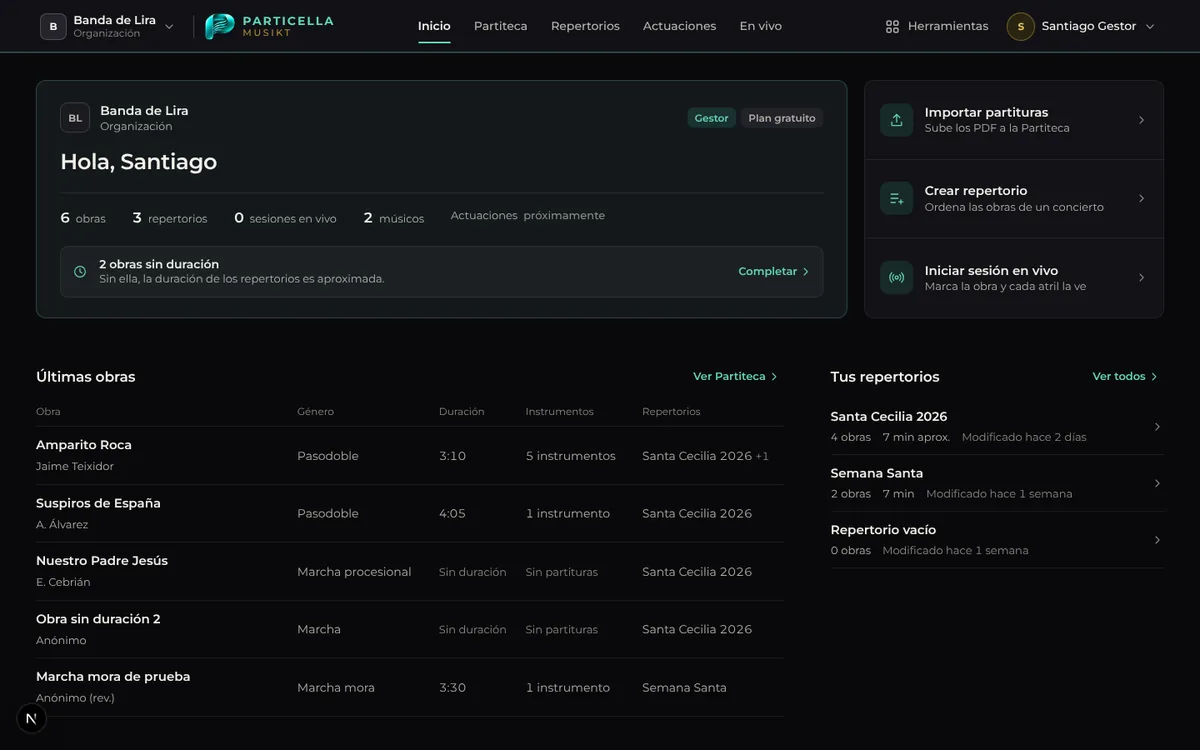Viewport: 1200px width, 750px height.
Task: Click the BL organization badge
Action: (x=75, y=118)
